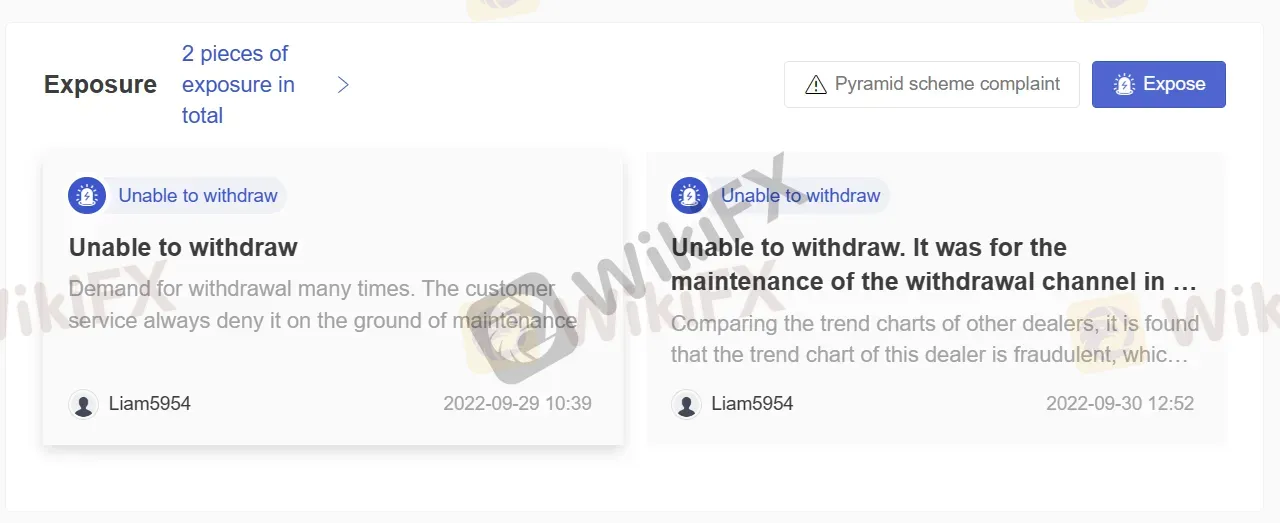Open the post about withdrawal channel maintenance
This screenshot has height=523, width=1280.
coord(934,264)
